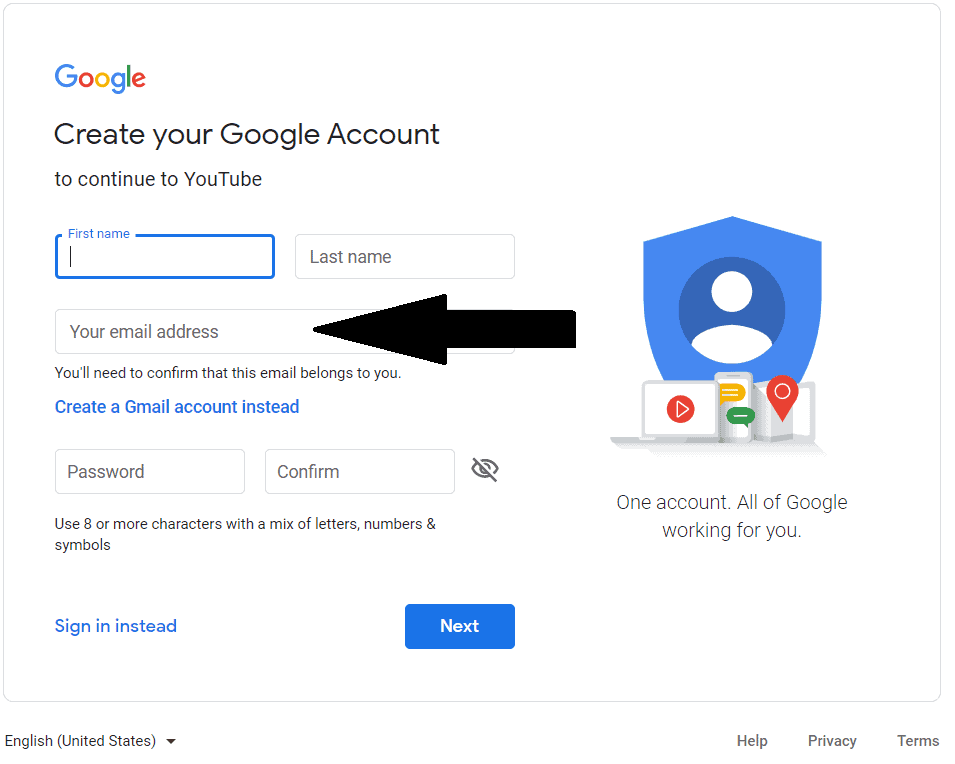Select the Your email address field

[x=180, y=332]
